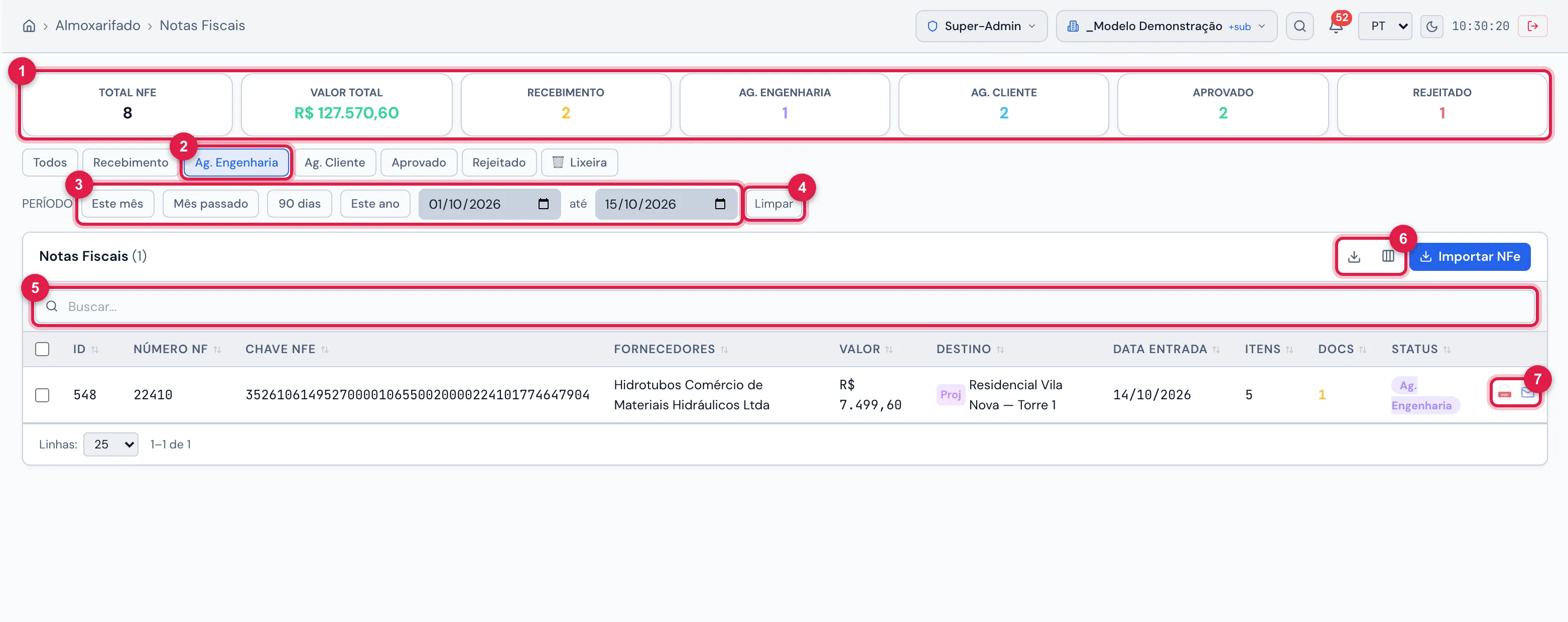This screenshot has width=1568, height=622.
Task: Toggle dark mode moon icon
Action: (1431, 26)
